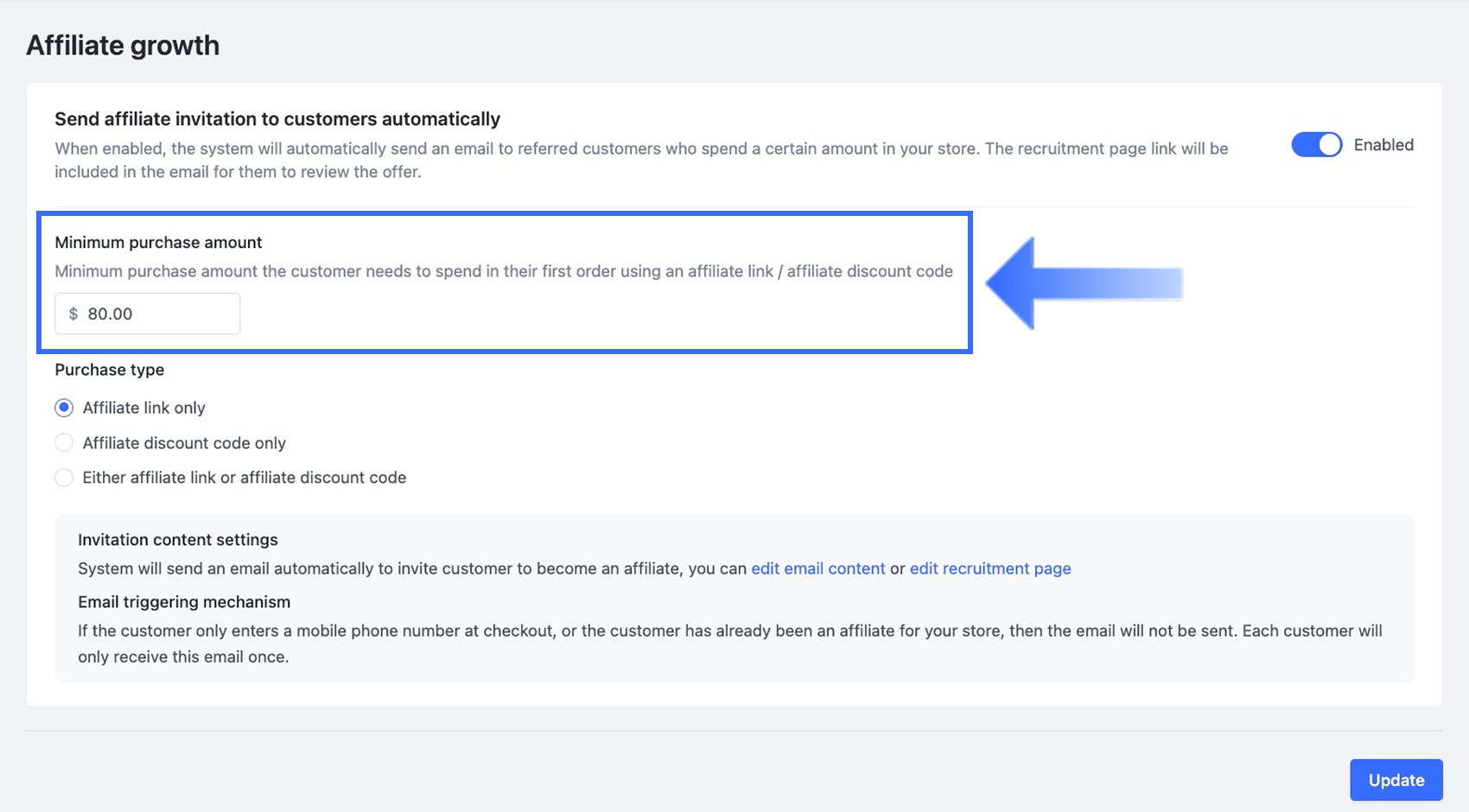This screenshot has width=1469, height=812.
Task: Click the Send affiliate invitation automatically heading
Action: (x=277, y=119)
